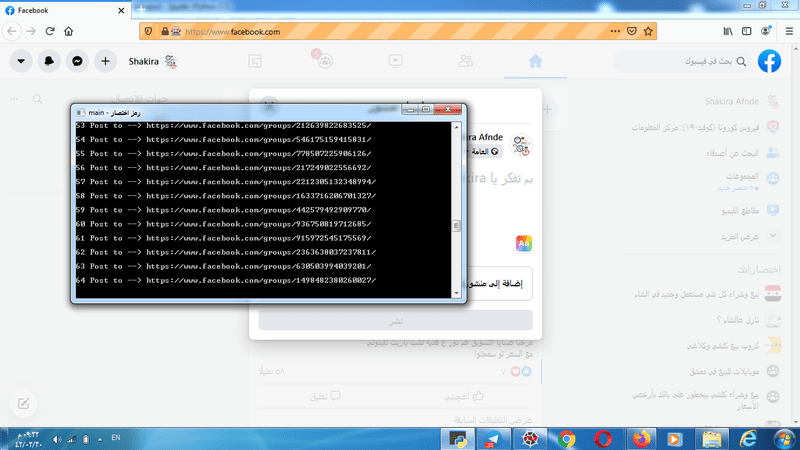Click the grey Post publish button
Viewport: 800px width, 450px height.
coord(395,321)
